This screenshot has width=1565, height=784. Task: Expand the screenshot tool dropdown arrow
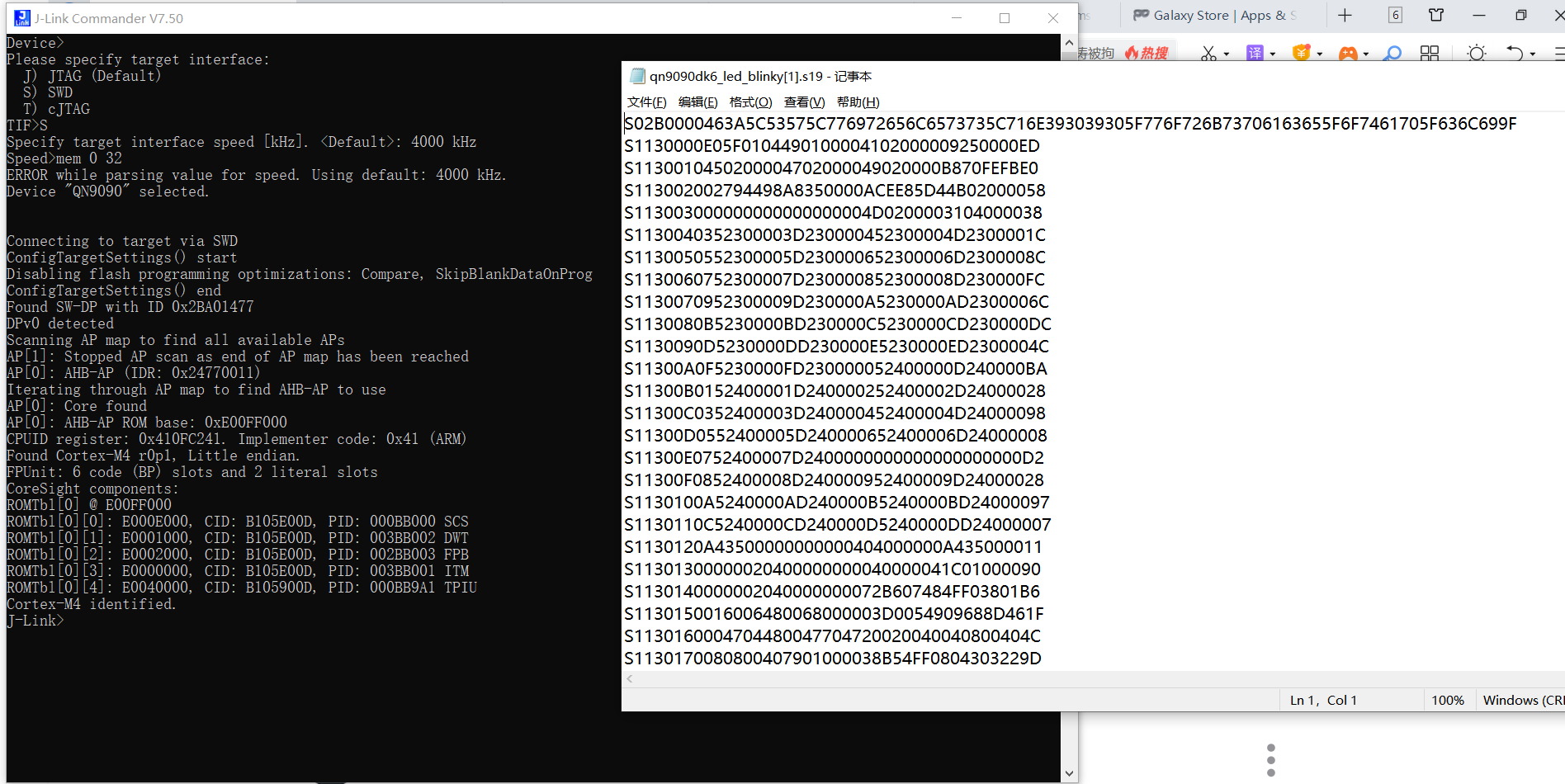point(1227,54)
